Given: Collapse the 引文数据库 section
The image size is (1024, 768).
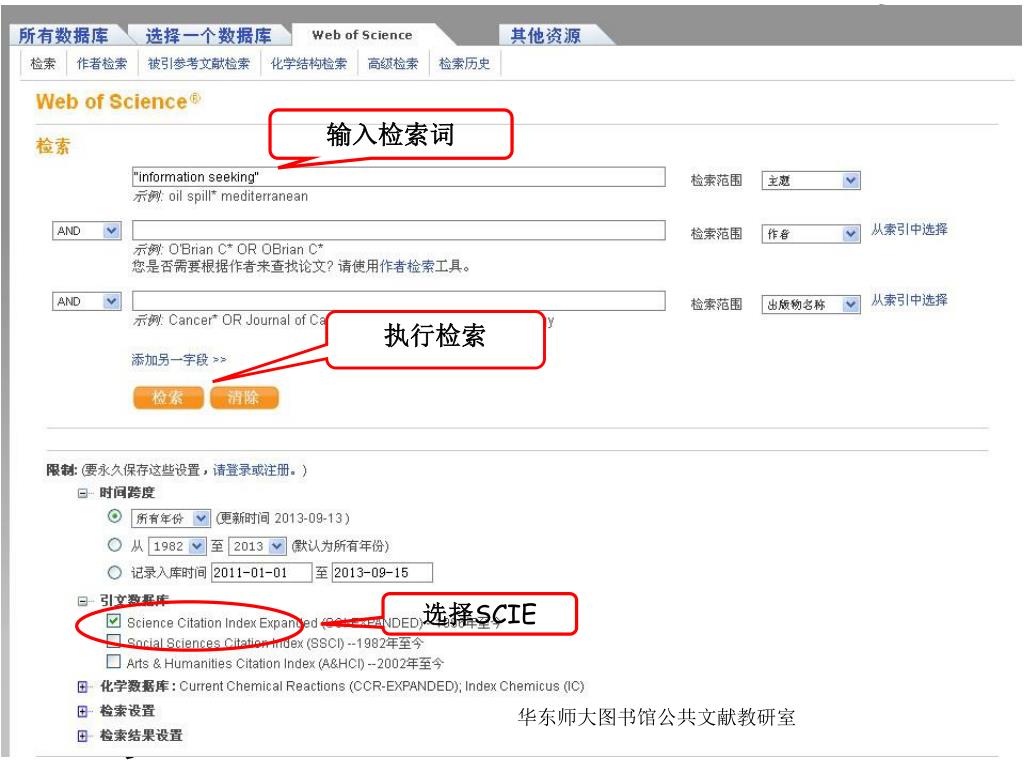Looking at the screenshot, I should [x=83, y=601].
